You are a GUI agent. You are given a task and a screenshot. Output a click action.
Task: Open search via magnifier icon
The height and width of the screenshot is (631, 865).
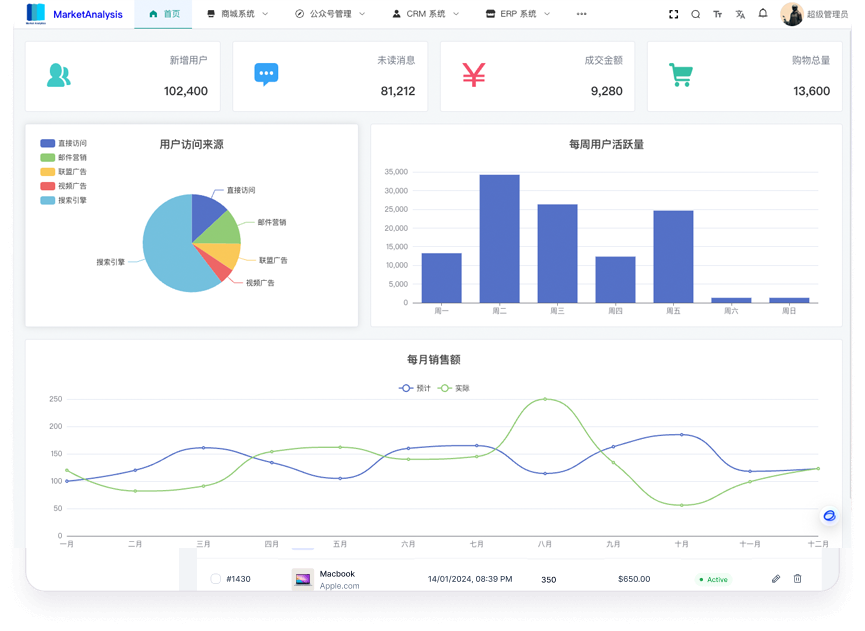tap(695, 14)
